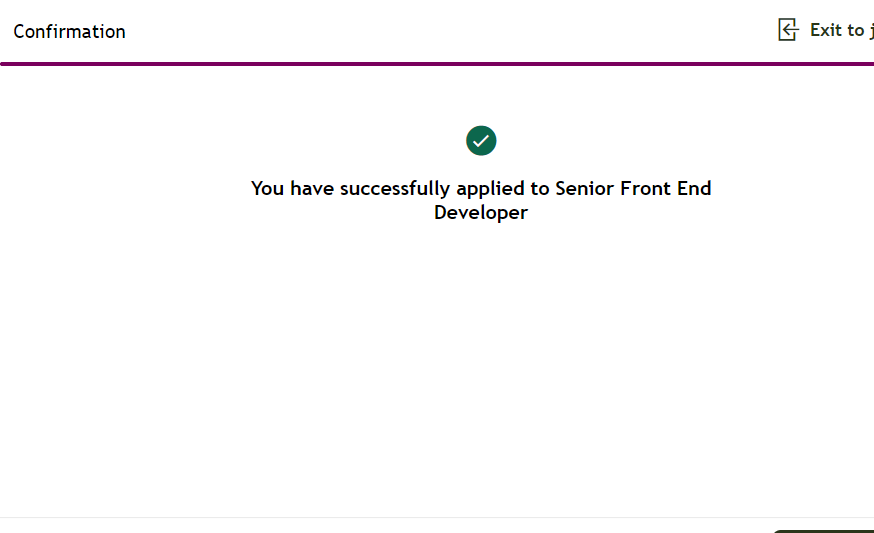874x533 pixels.
Task: Click the word "Front" in the job title
Action: tap(642, 188)
